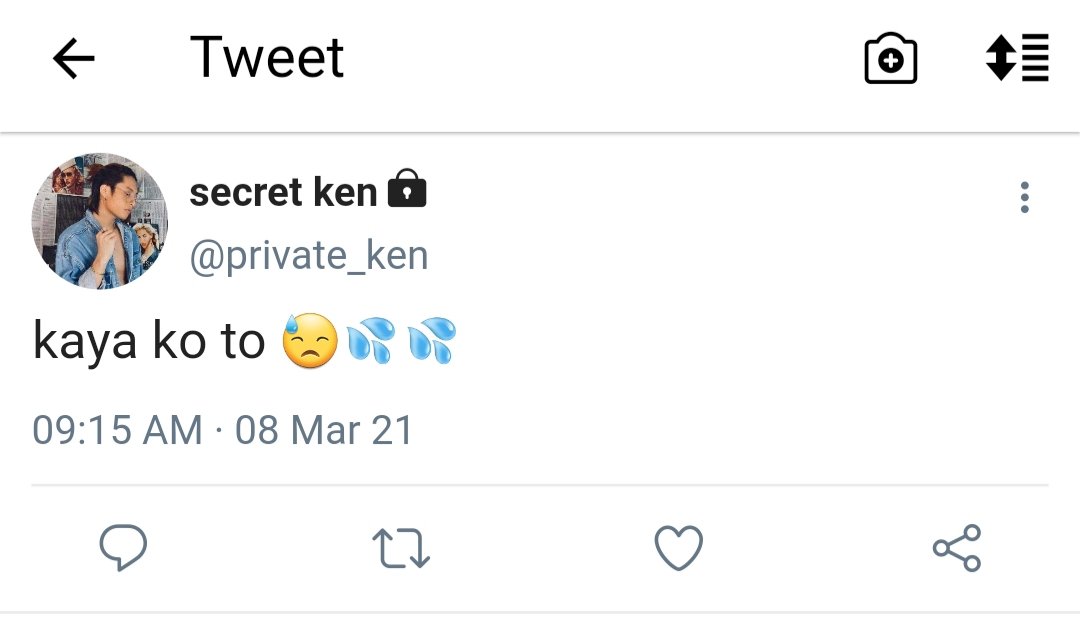Like the tweet with the heart icon
Viewport: 1080px width, 631px height.
click(x=678, y=548)
